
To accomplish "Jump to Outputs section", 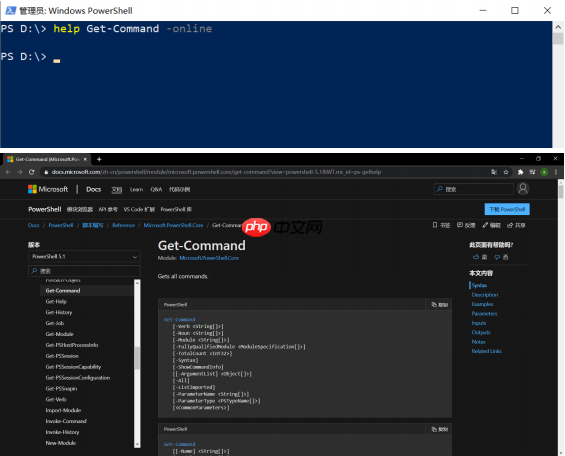I will click(x=481, y=332).
